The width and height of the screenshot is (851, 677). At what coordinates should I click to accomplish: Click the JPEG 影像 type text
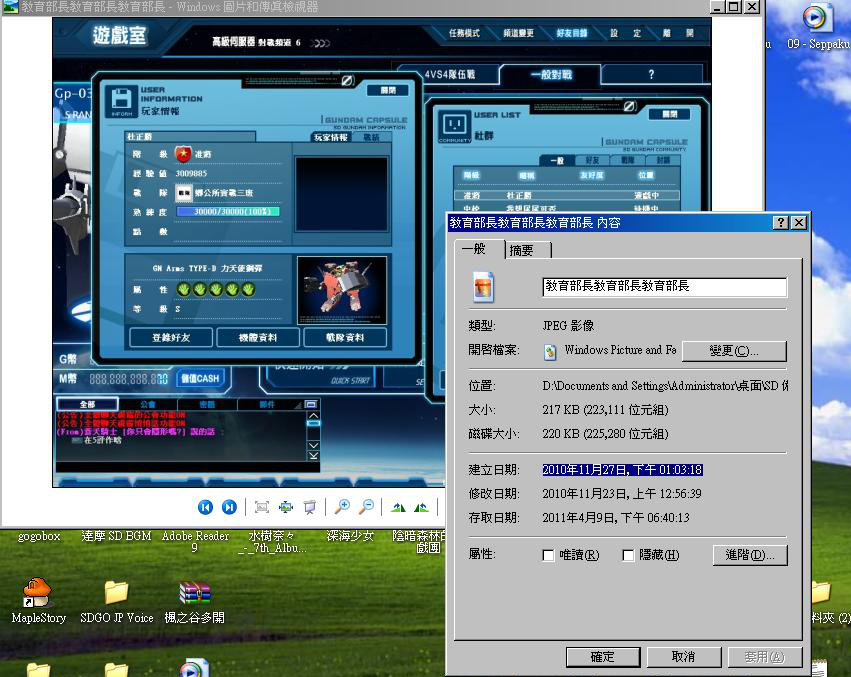[568, 325]
